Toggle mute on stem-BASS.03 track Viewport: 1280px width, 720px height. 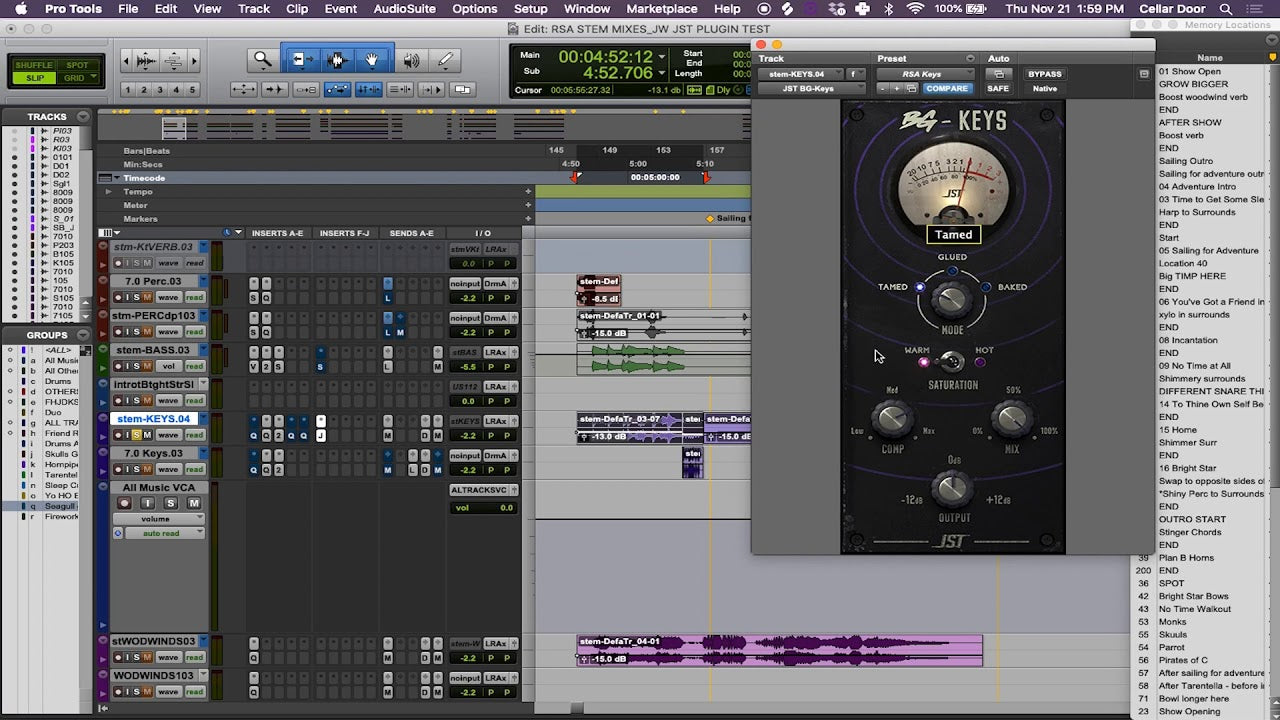tap(147, 366)
